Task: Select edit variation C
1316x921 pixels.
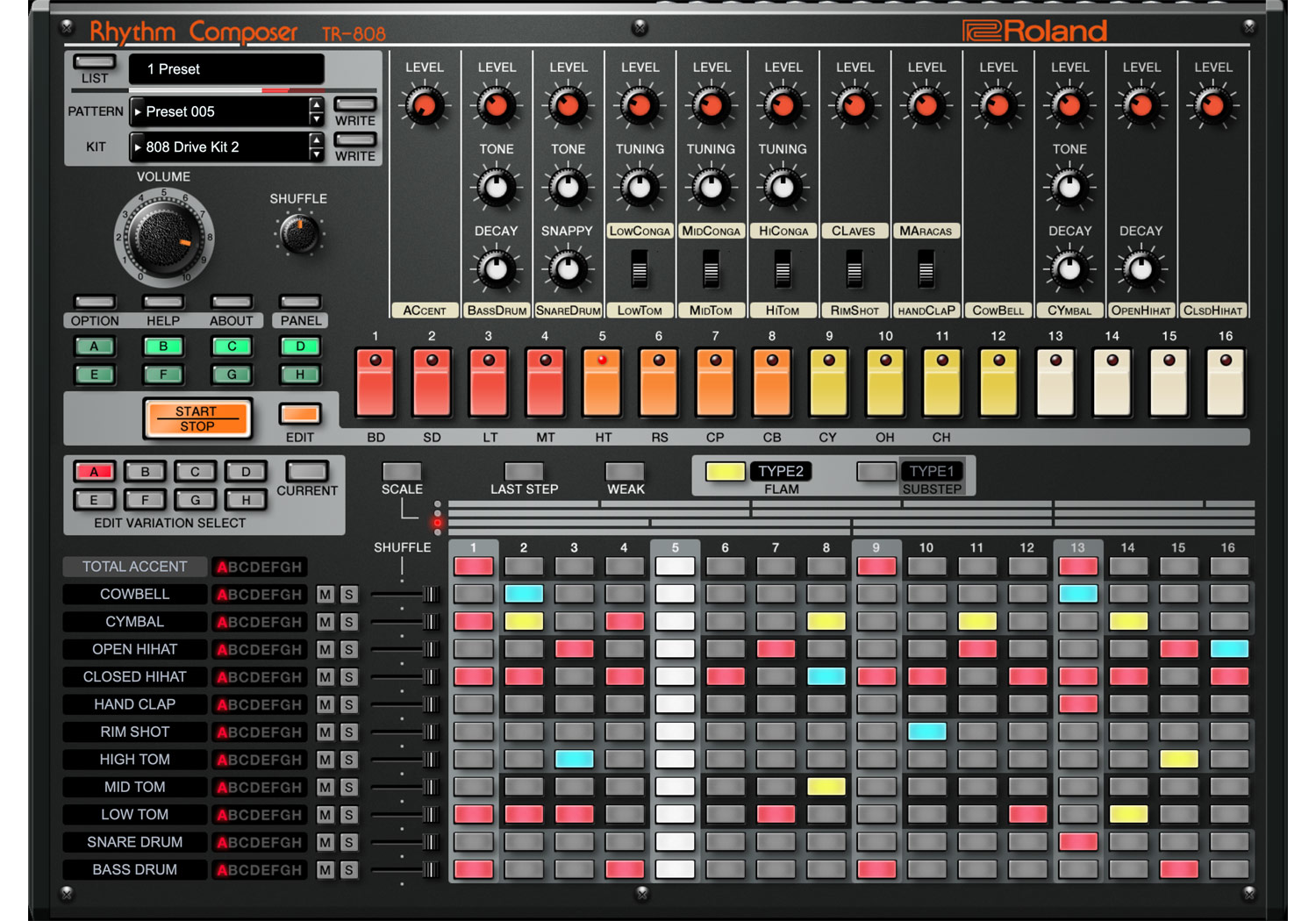Action: 196,472
